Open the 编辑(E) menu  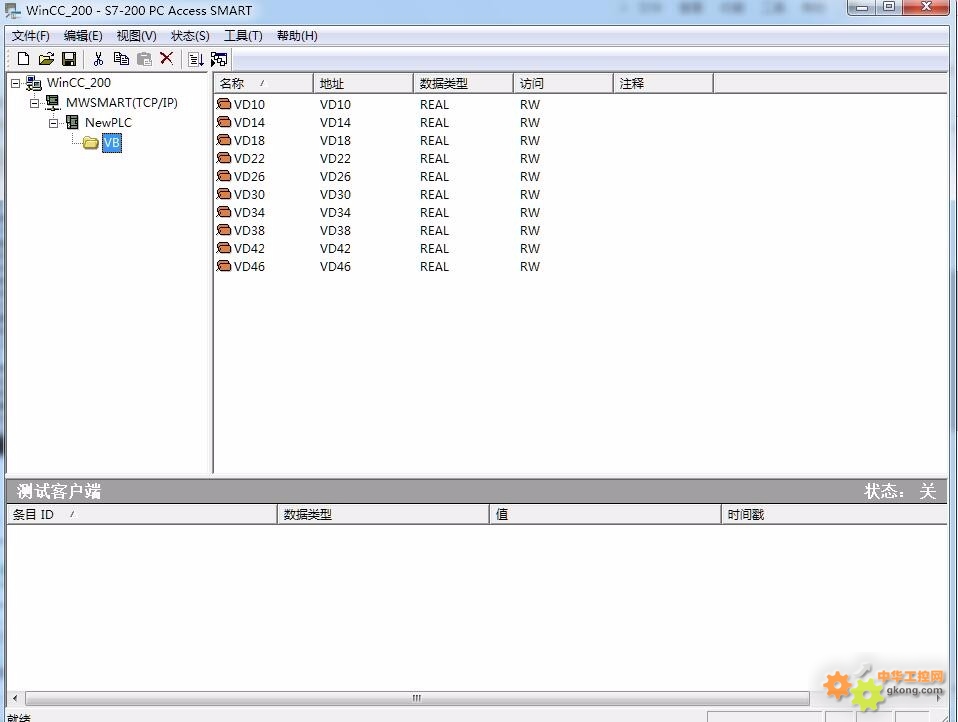click(x=83, y=35)
